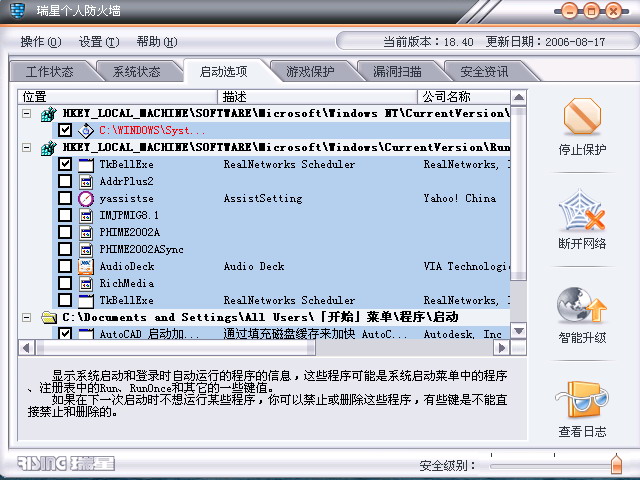Collapse the Windows NT\CurrentVersion registry node
Image resolution: width=640 pixels, height=480 pixels.
27,113
